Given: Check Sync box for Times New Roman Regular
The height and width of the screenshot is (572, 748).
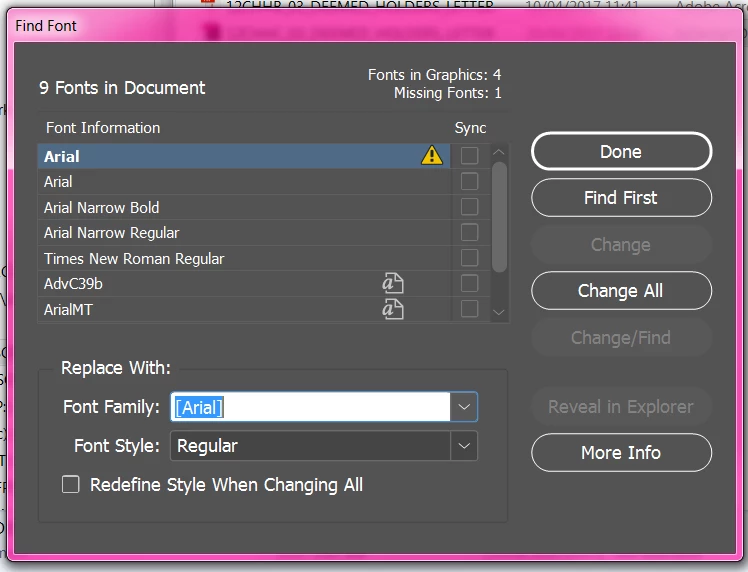Looking at the screenshot, I should [469, 258].
